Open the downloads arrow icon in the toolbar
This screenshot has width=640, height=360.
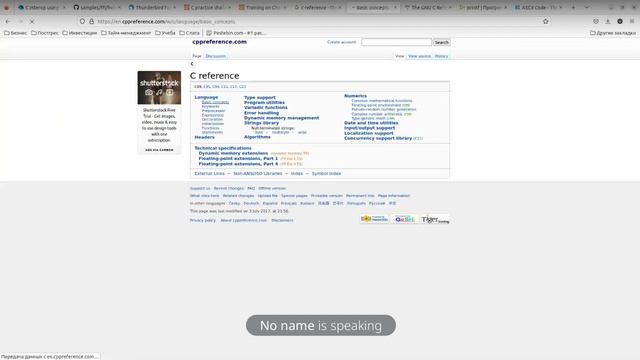608,21
